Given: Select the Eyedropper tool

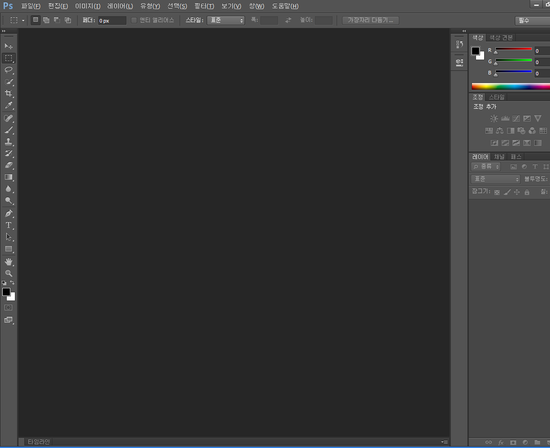Looking at the screenshot, I should pos(8,105).
